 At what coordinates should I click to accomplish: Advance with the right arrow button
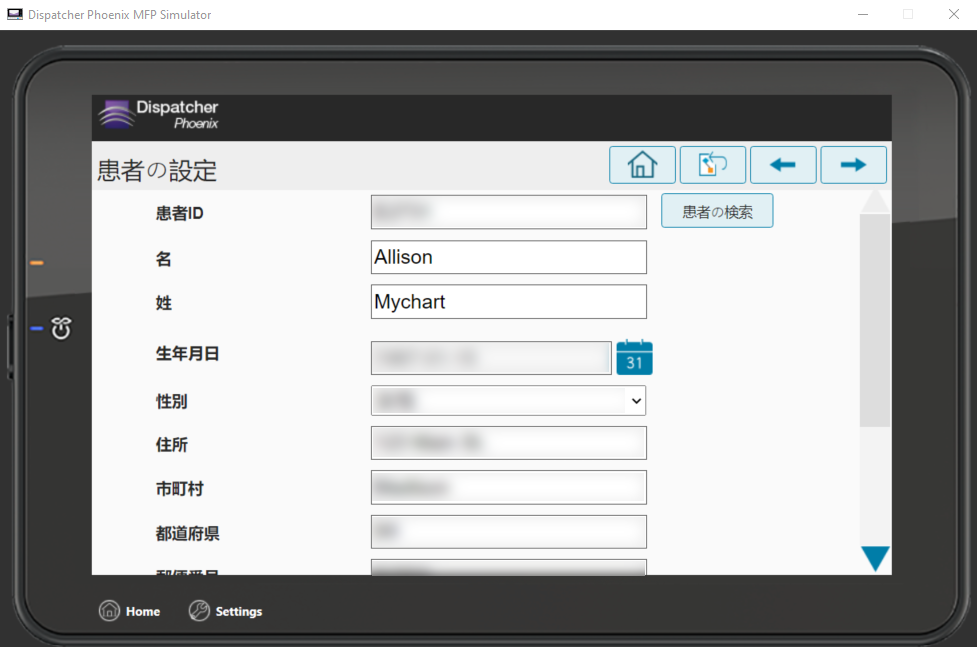point(853,165)
